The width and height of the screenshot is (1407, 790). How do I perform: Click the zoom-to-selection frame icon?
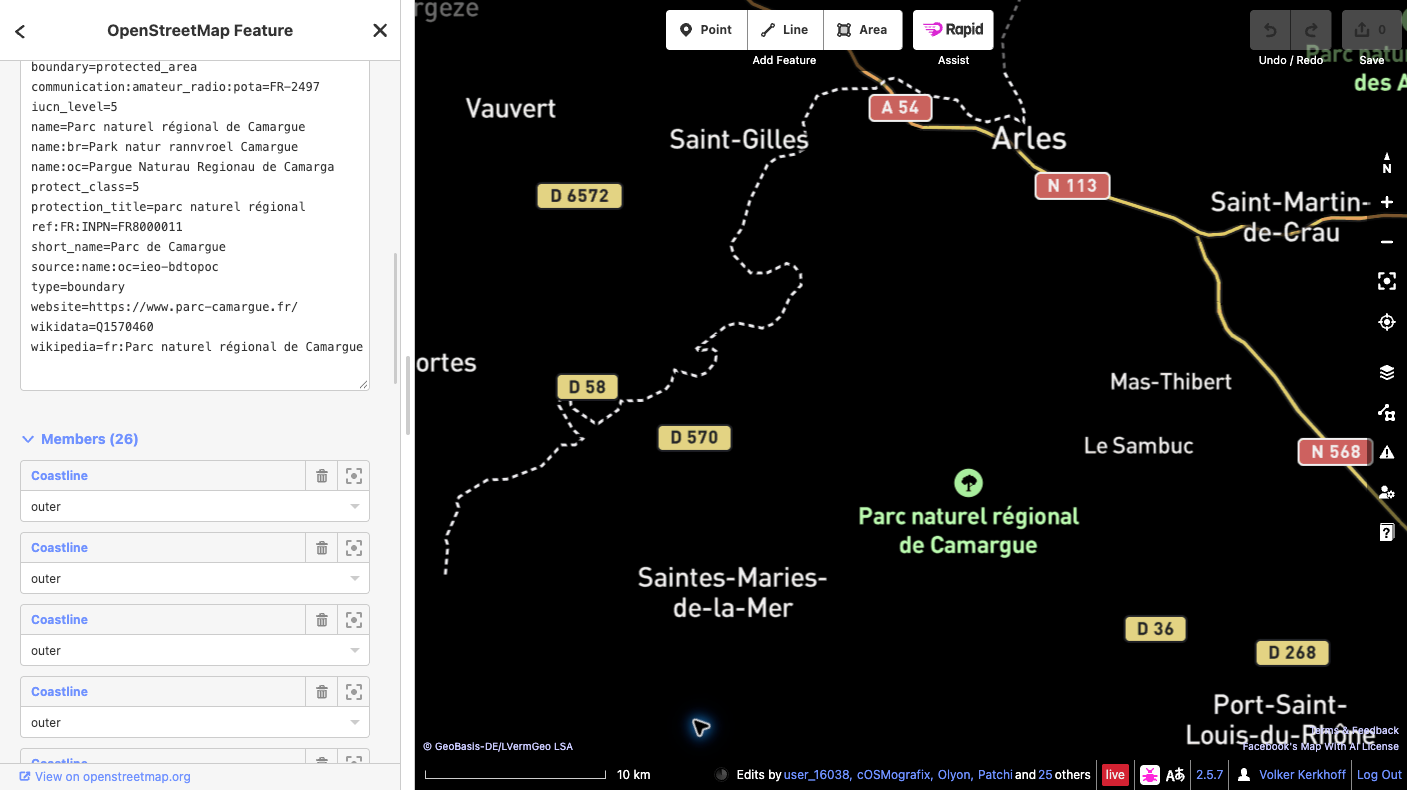click(x=1387, y=282)
